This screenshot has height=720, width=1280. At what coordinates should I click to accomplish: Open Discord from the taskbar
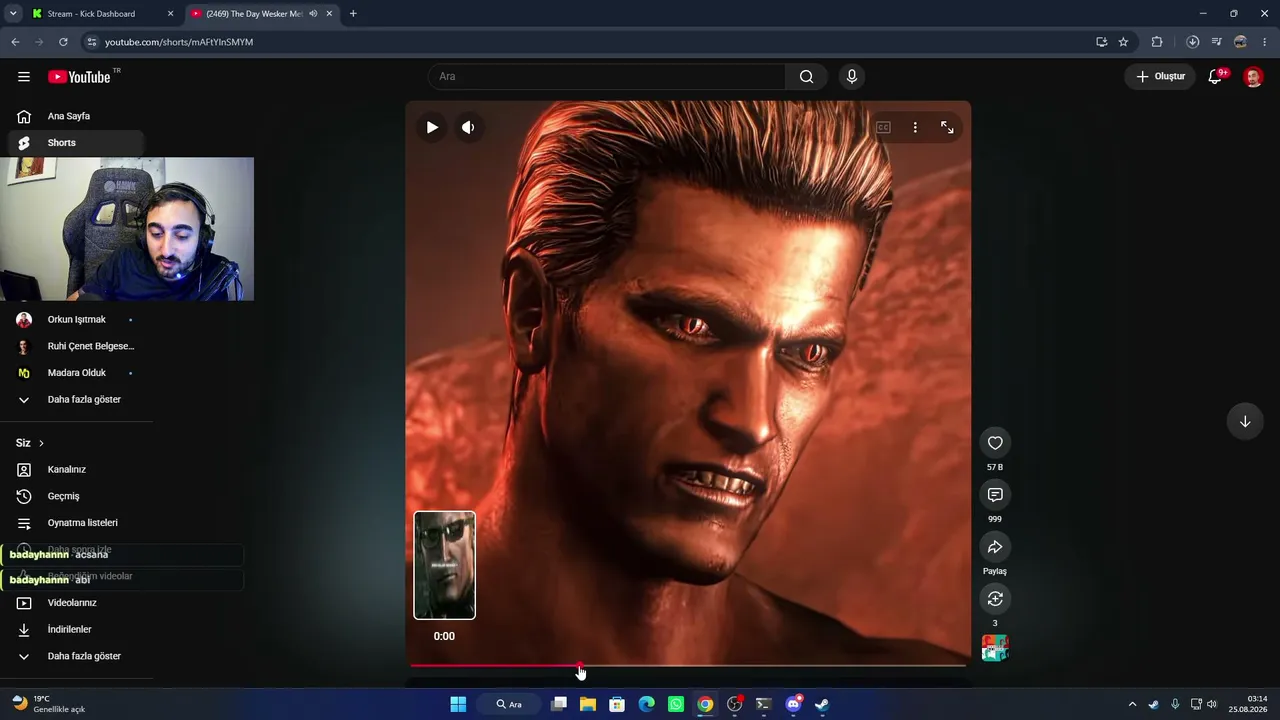pyautogui.click(x=793, y=704)
